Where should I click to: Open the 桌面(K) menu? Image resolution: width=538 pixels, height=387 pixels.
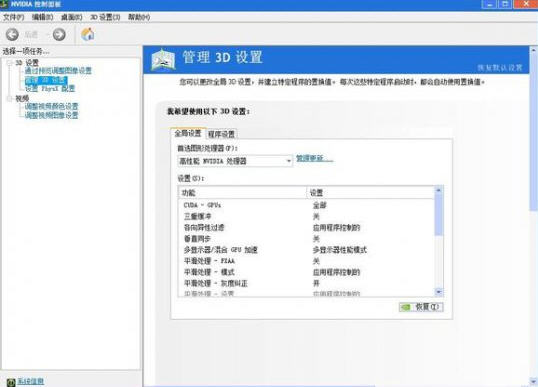pyautogui.click(x=71, y=17)
